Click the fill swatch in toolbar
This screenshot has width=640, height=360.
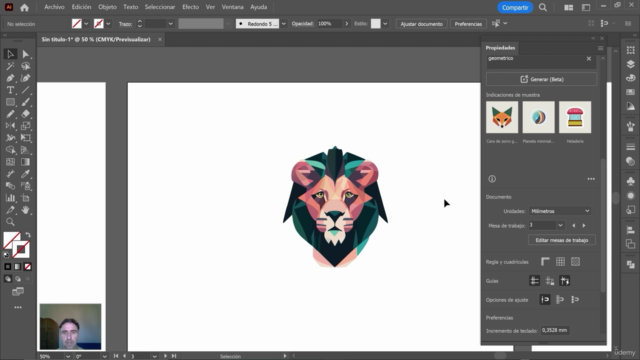point(11,240)
